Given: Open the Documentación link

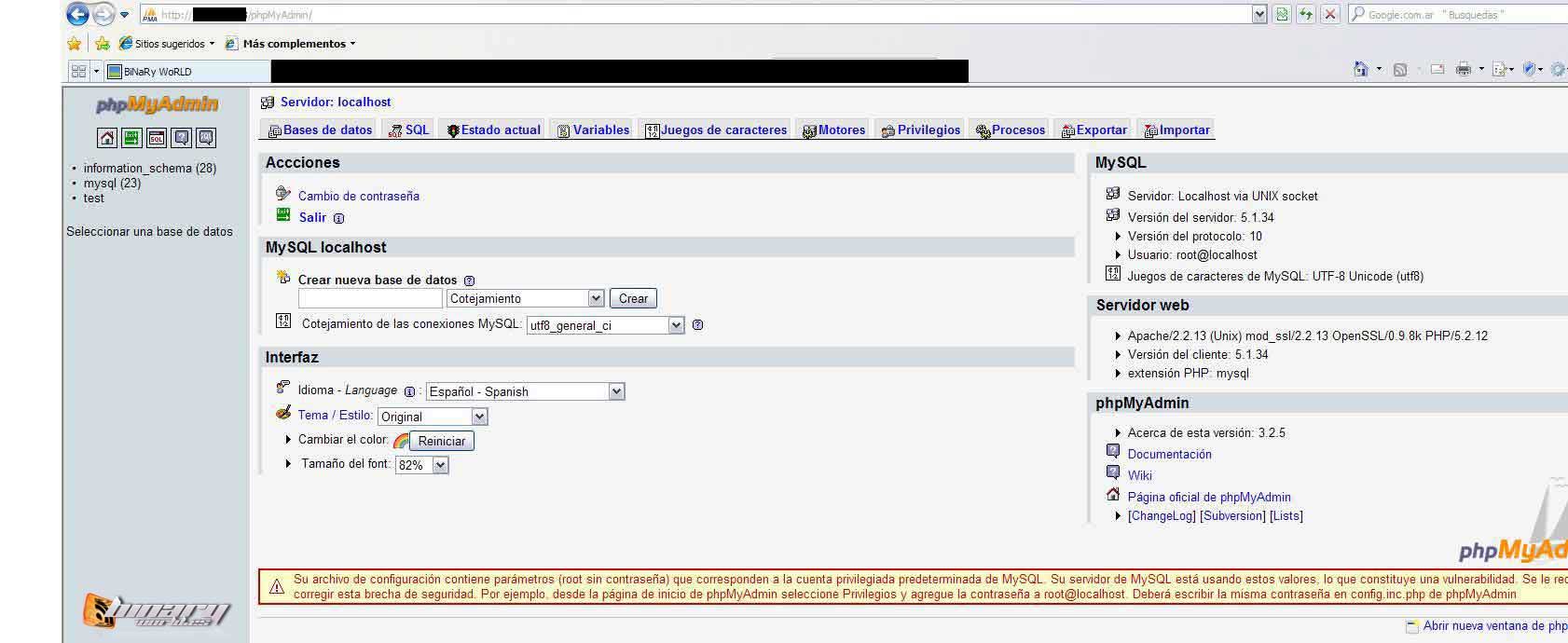Looking at the screenshot, I should click(x=1170, y=454).
